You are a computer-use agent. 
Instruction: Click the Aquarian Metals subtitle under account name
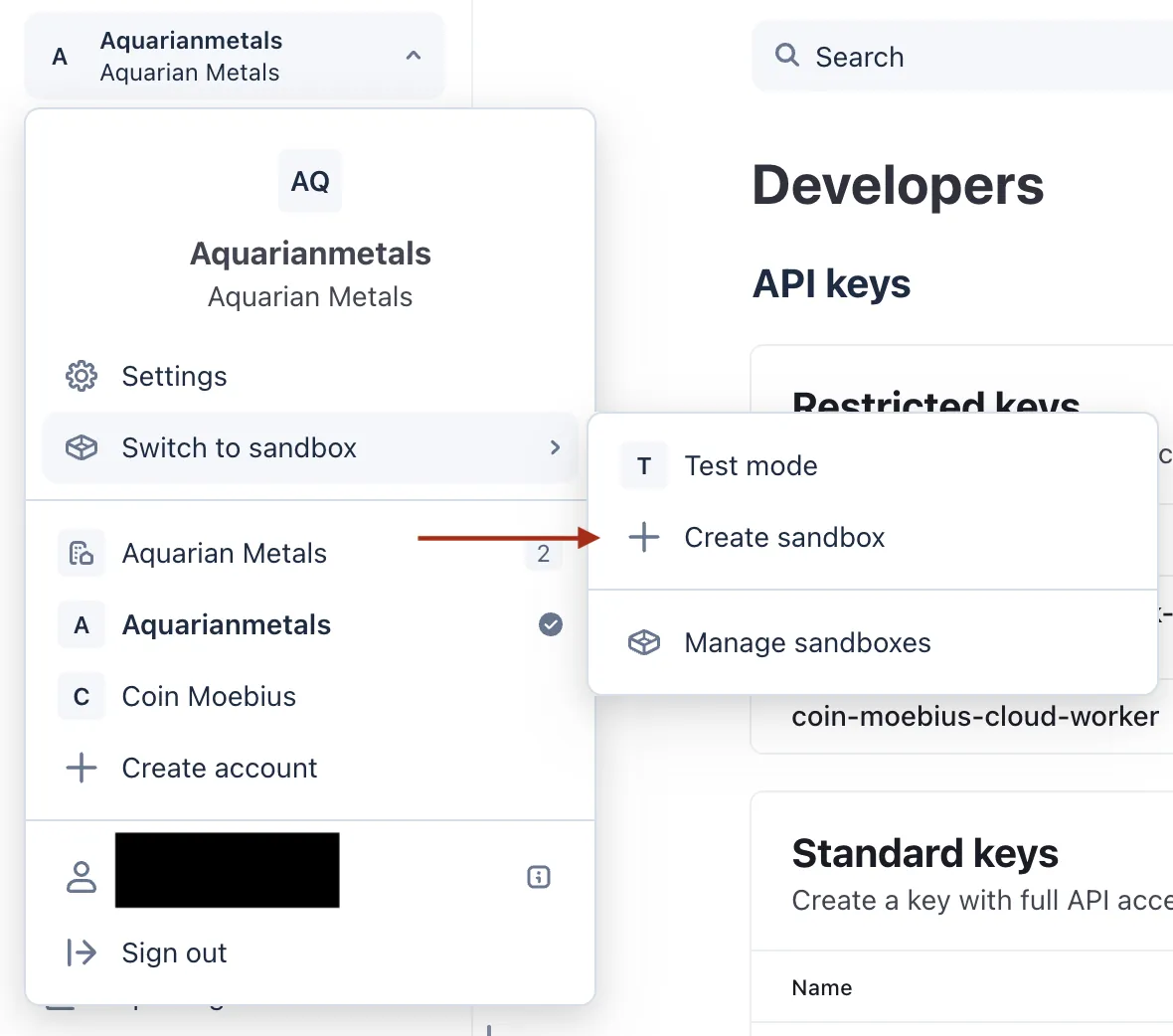[x=310, y=297]
